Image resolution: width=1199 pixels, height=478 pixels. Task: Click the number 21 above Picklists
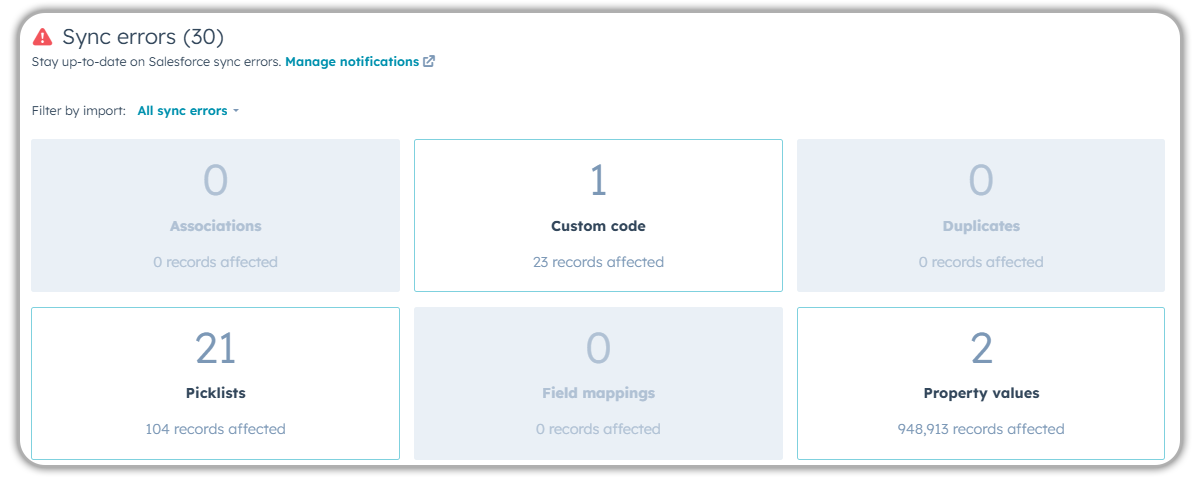[x=215, y=348]
